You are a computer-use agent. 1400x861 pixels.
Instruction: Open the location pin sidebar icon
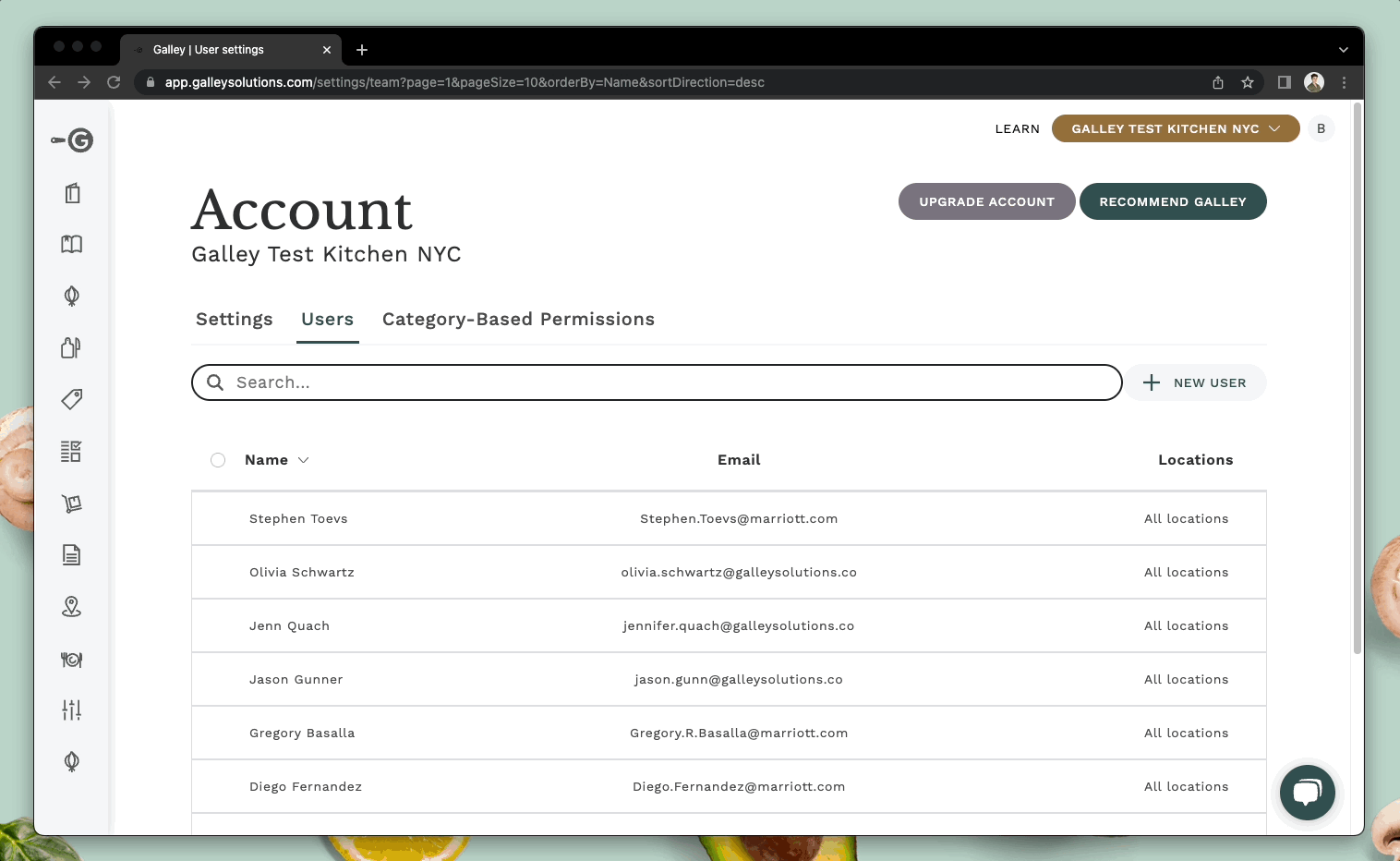point(72,607)
